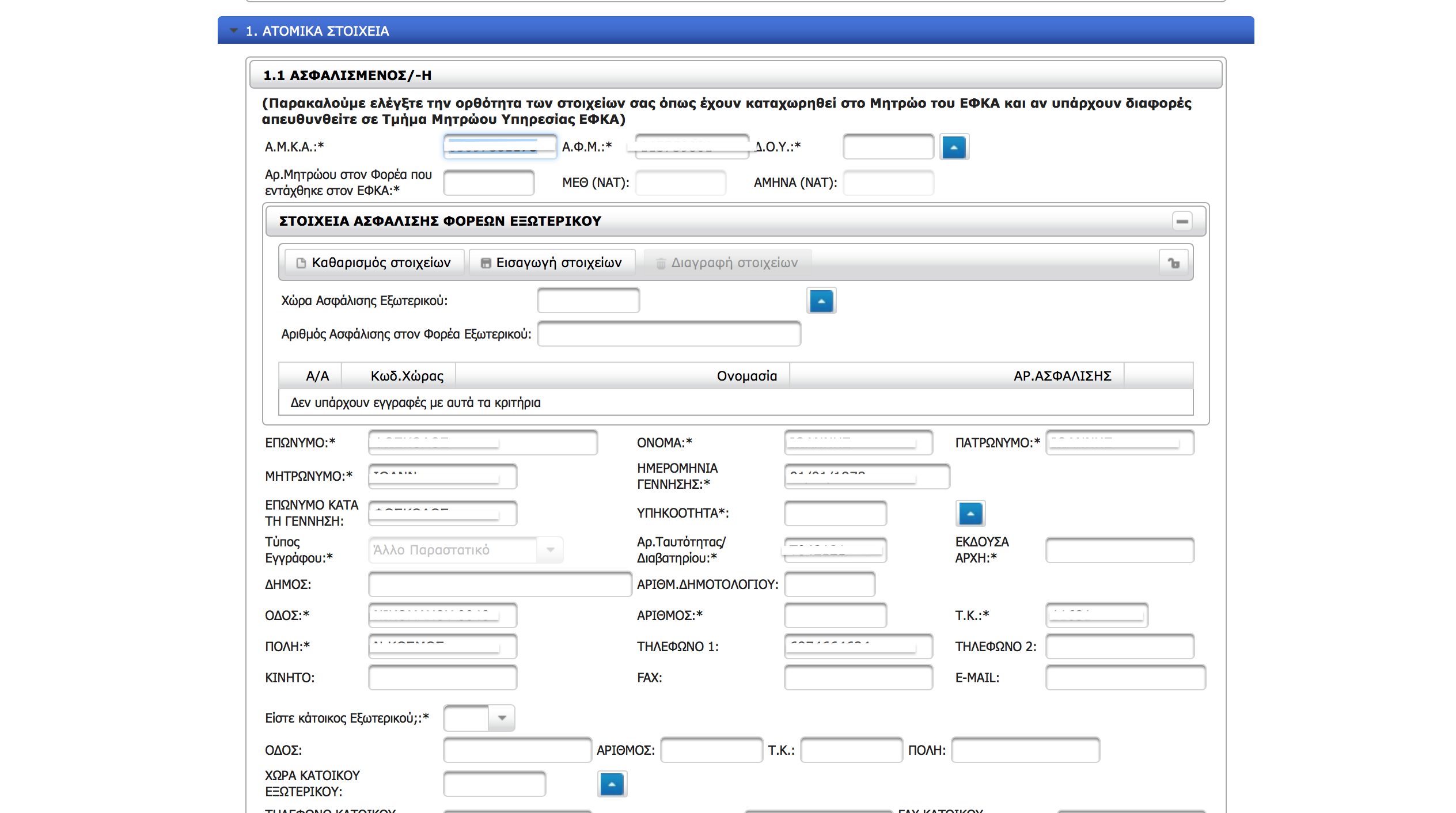1456x813 pixels.
Task: Click the Α/Α column header
Action: pyautogui.click(x=317, y=376)
